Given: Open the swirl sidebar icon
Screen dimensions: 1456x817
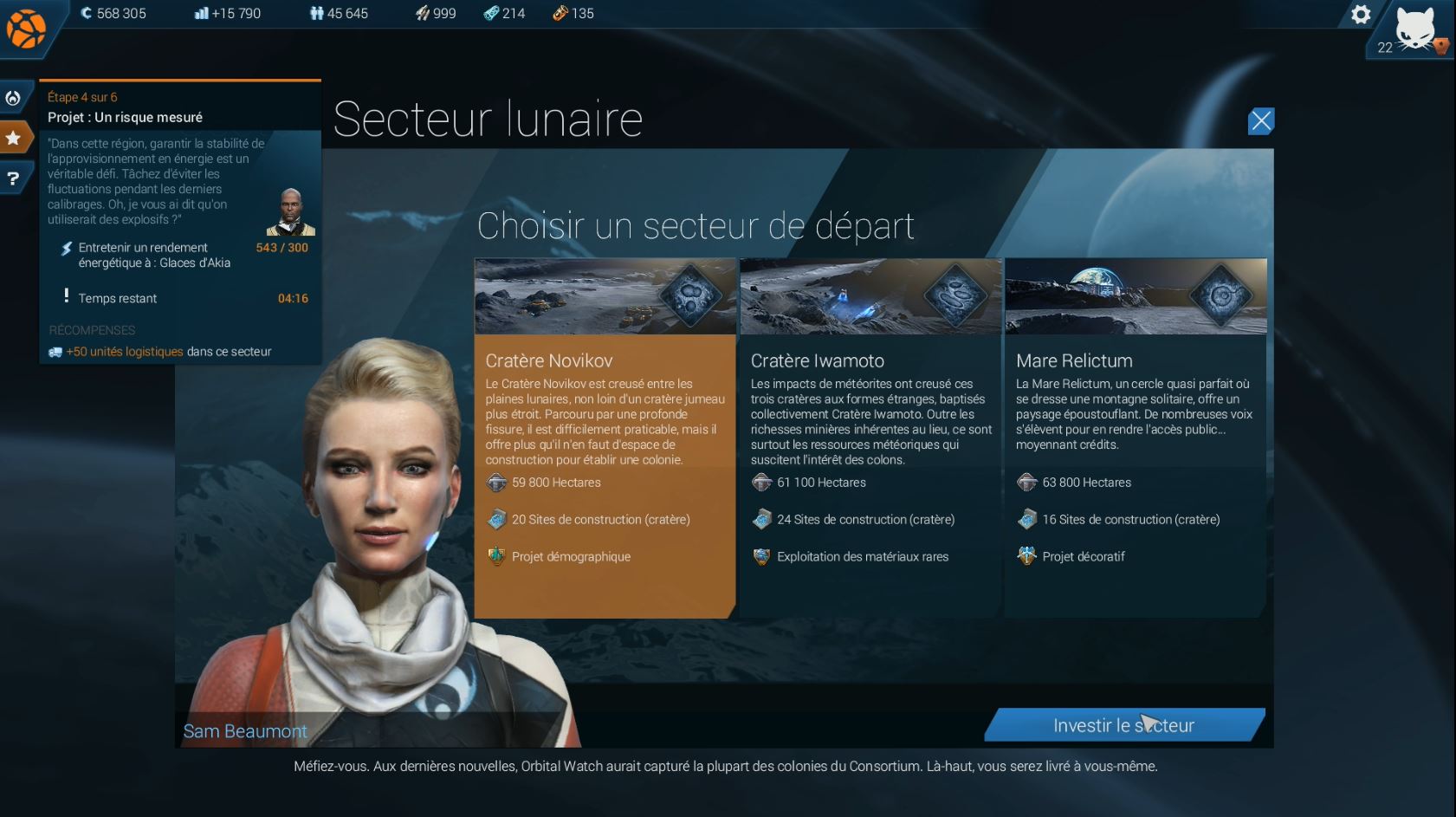Looking at the screenshot, I should (14, 98).
